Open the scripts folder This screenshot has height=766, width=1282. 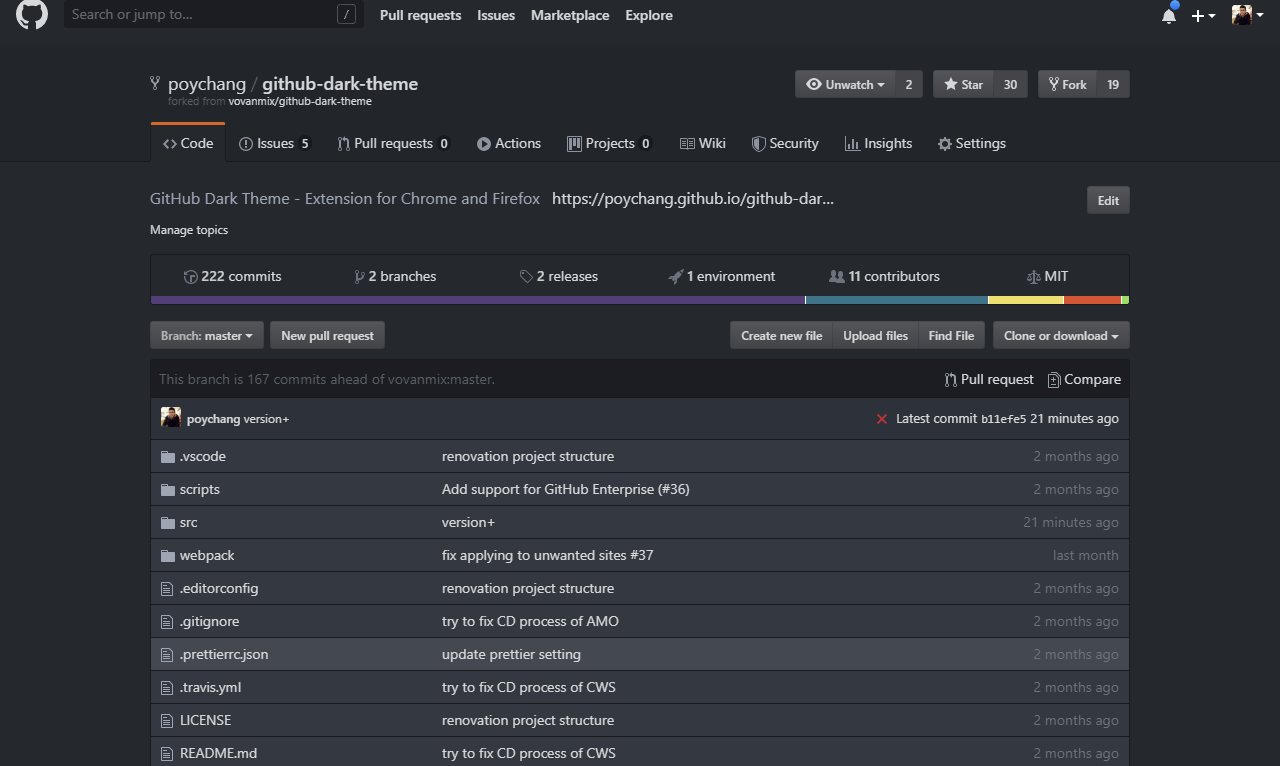pyautogui.click(x=200, y=489)
